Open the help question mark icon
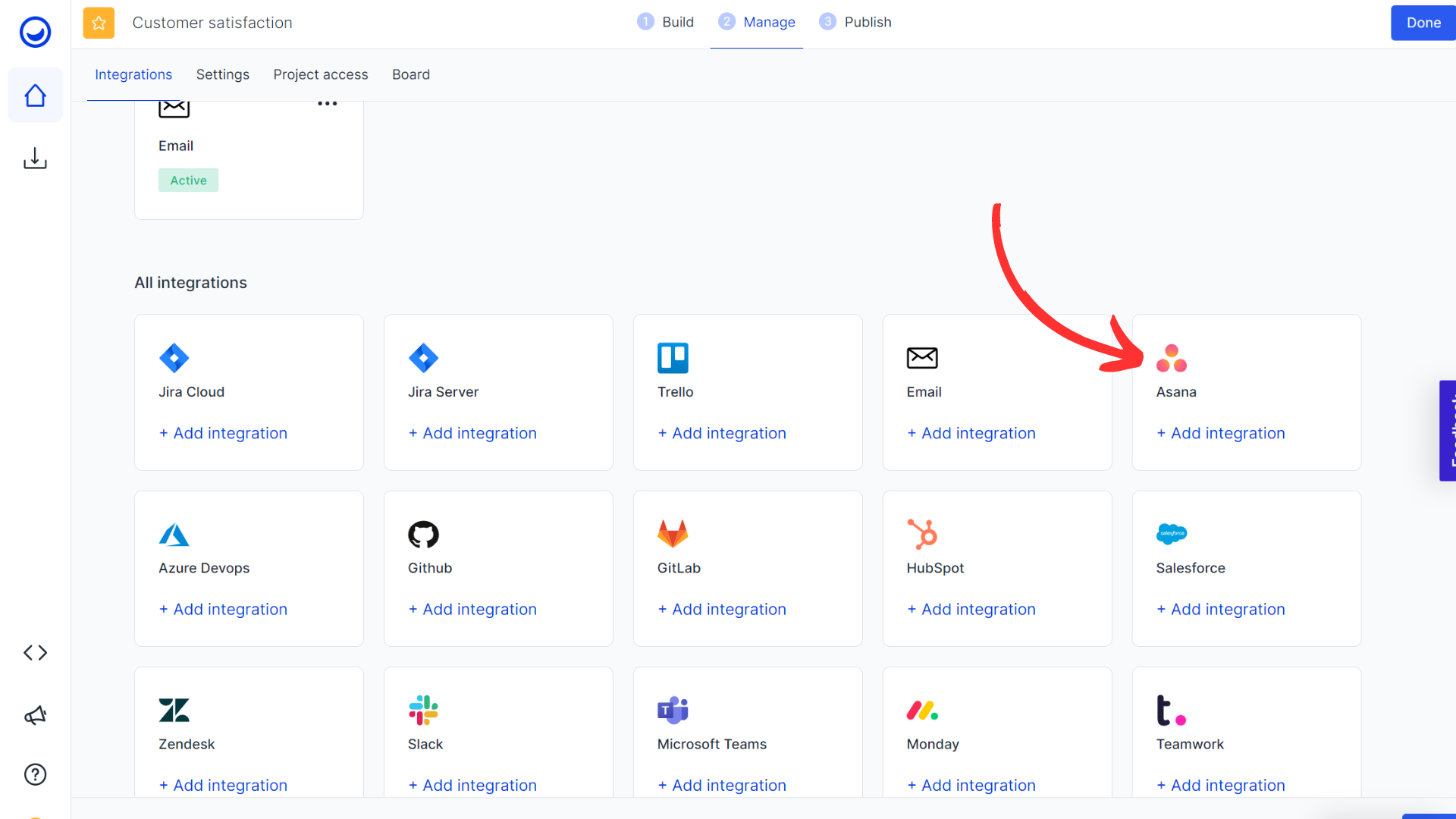1456x819 pixels. (x=35, y=774)
